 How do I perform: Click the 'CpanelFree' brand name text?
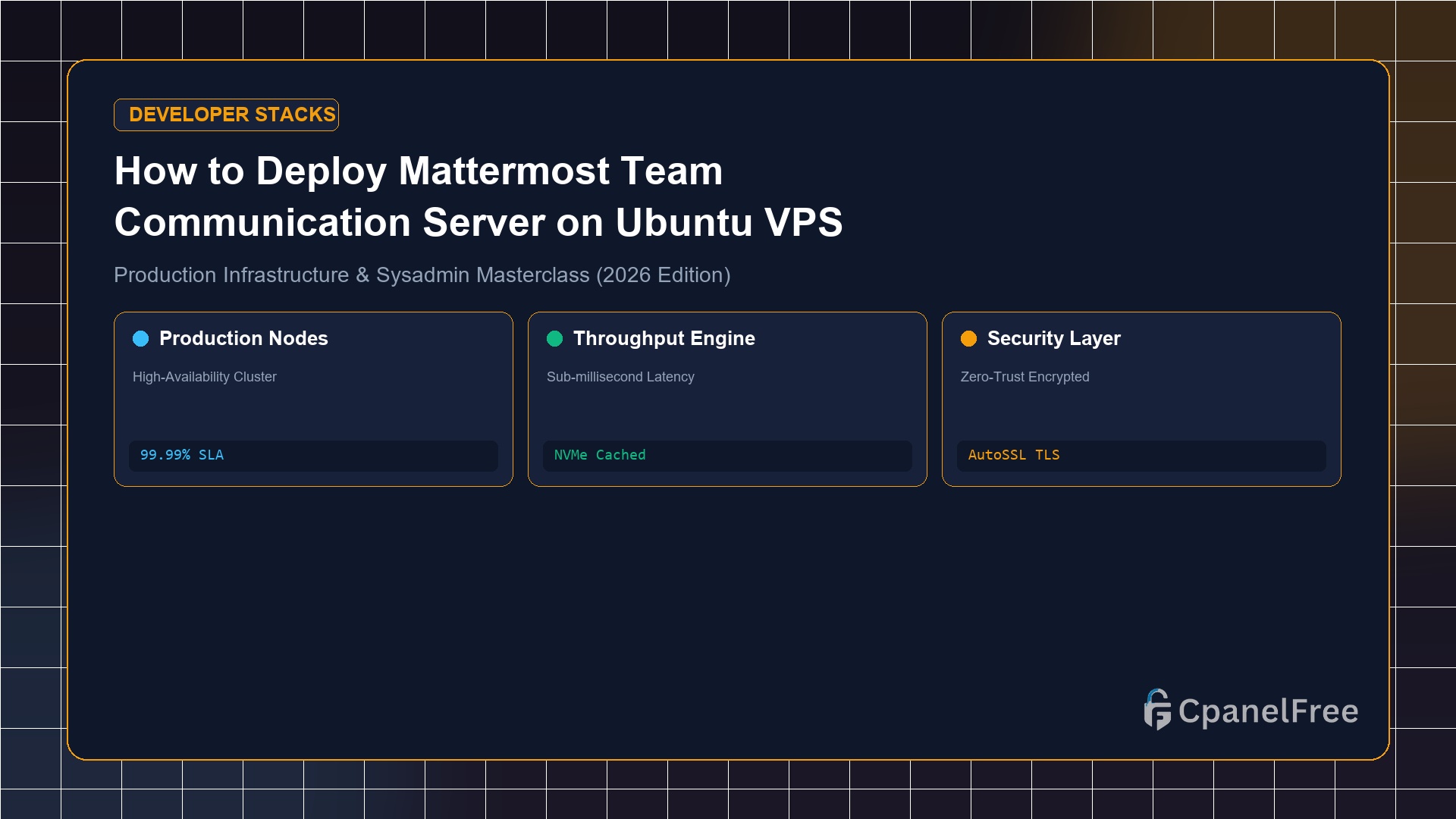click(1269, 711)
